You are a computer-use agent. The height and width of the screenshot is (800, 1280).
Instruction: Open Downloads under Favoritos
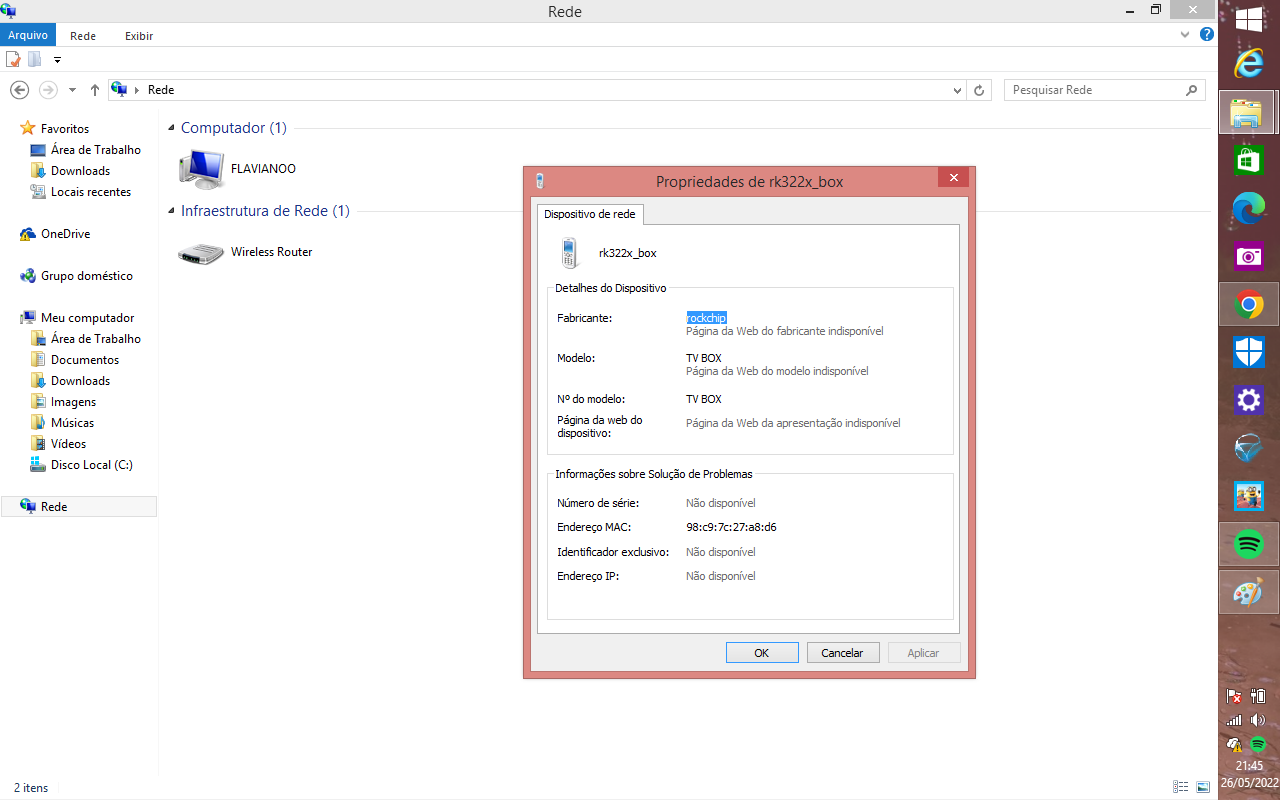point(80,171)
